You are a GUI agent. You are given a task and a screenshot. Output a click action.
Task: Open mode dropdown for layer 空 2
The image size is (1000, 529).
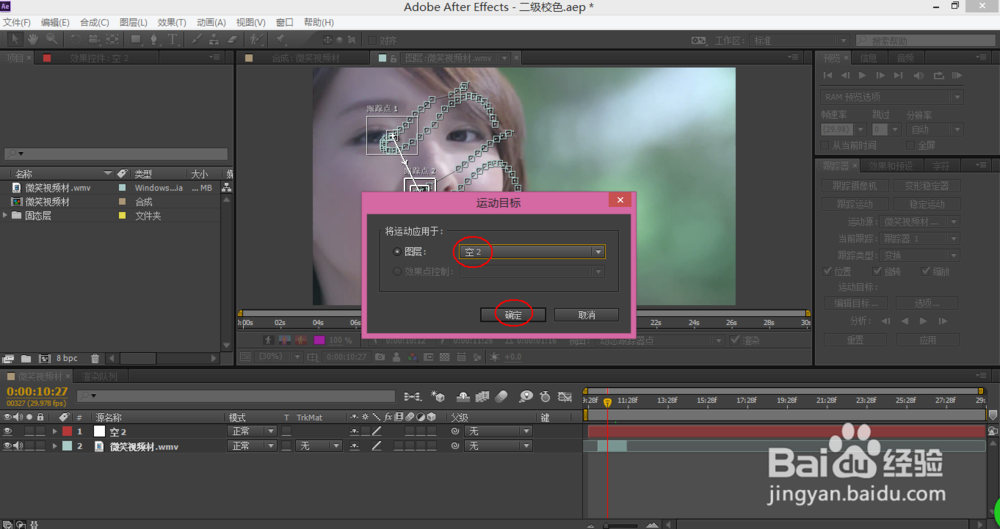[252, 431]
